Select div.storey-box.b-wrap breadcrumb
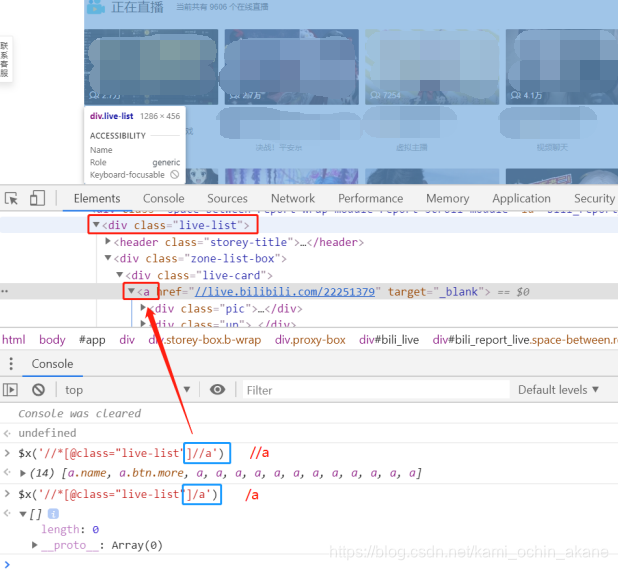 coord(205,339)
